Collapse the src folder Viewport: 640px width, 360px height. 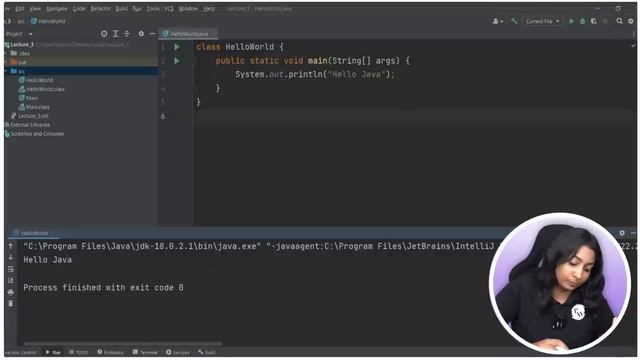[x=6, y=71]
